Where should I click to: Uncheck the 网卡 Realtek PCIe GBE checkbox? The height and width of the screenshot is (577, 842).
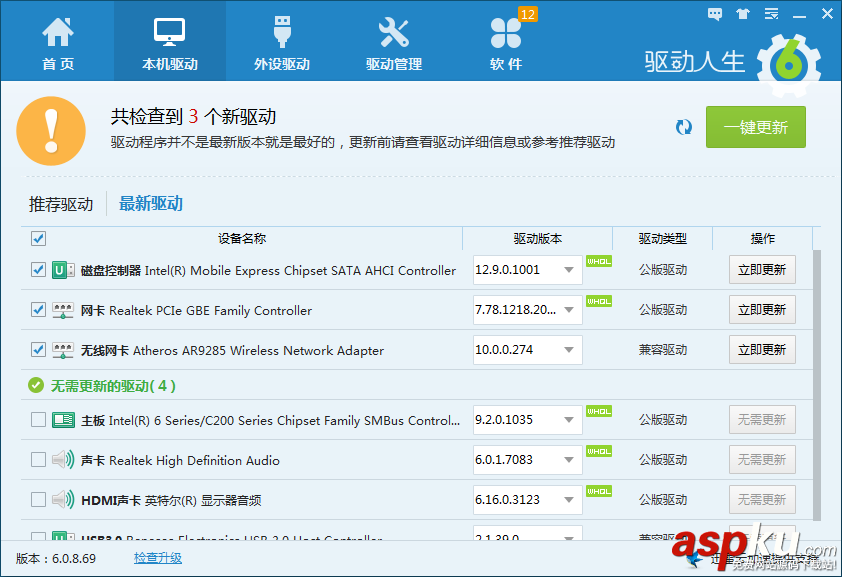pyautogui.click(x=38, y=310)
